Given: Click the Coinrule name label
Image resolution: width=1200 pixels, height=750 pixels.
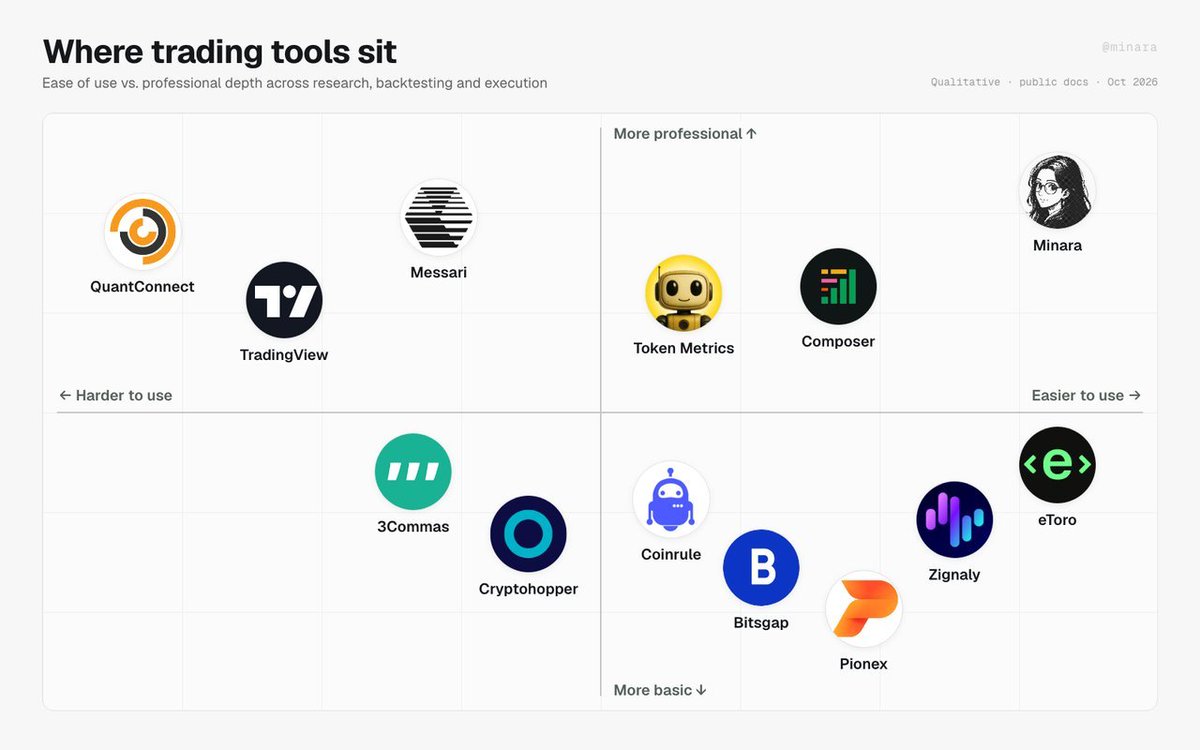Looking at the screenshot, I should (671, 555).
